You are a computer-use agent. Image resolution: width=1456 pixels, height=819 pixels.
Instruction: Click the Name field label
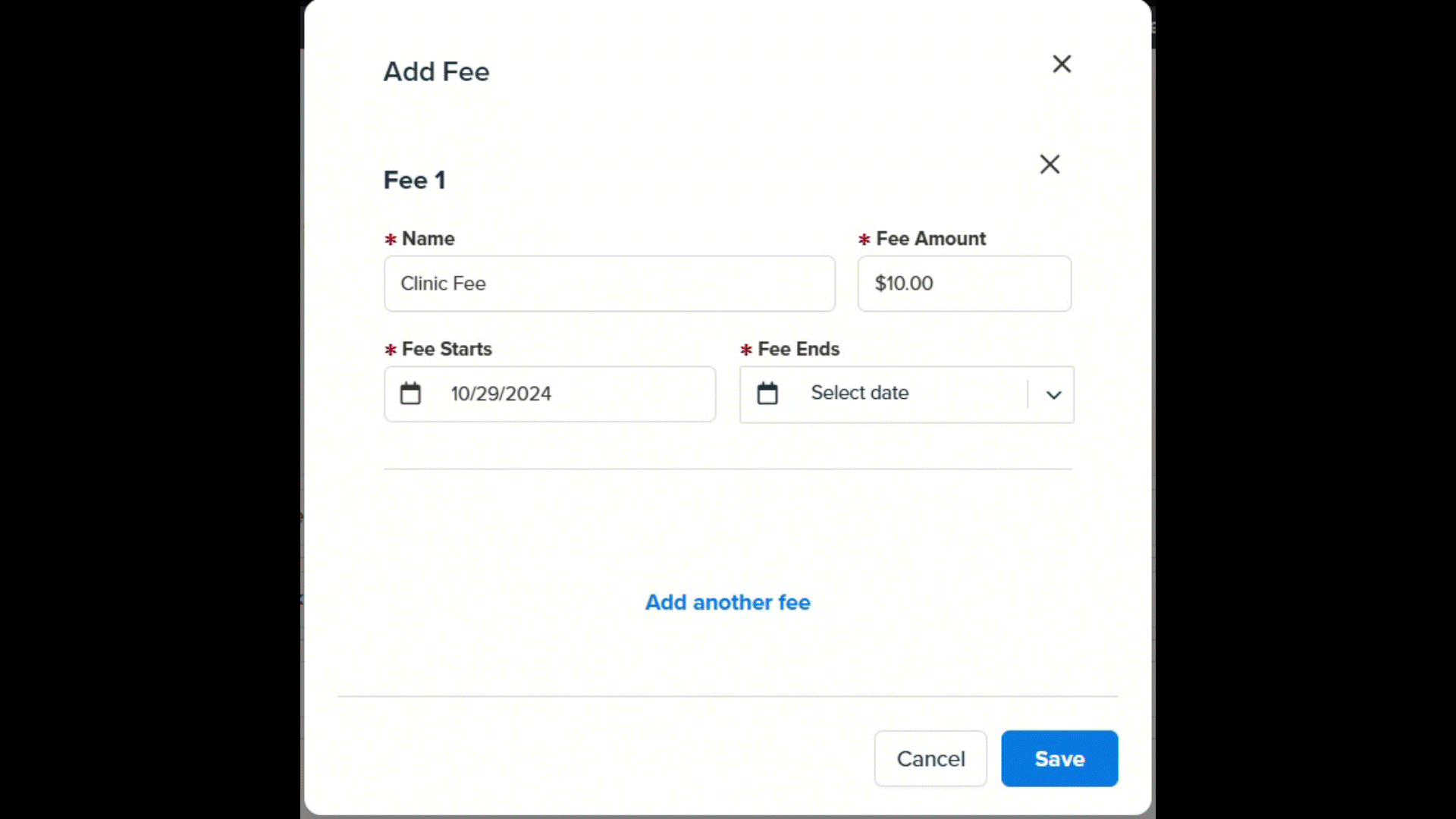click(x=428, y=239)
